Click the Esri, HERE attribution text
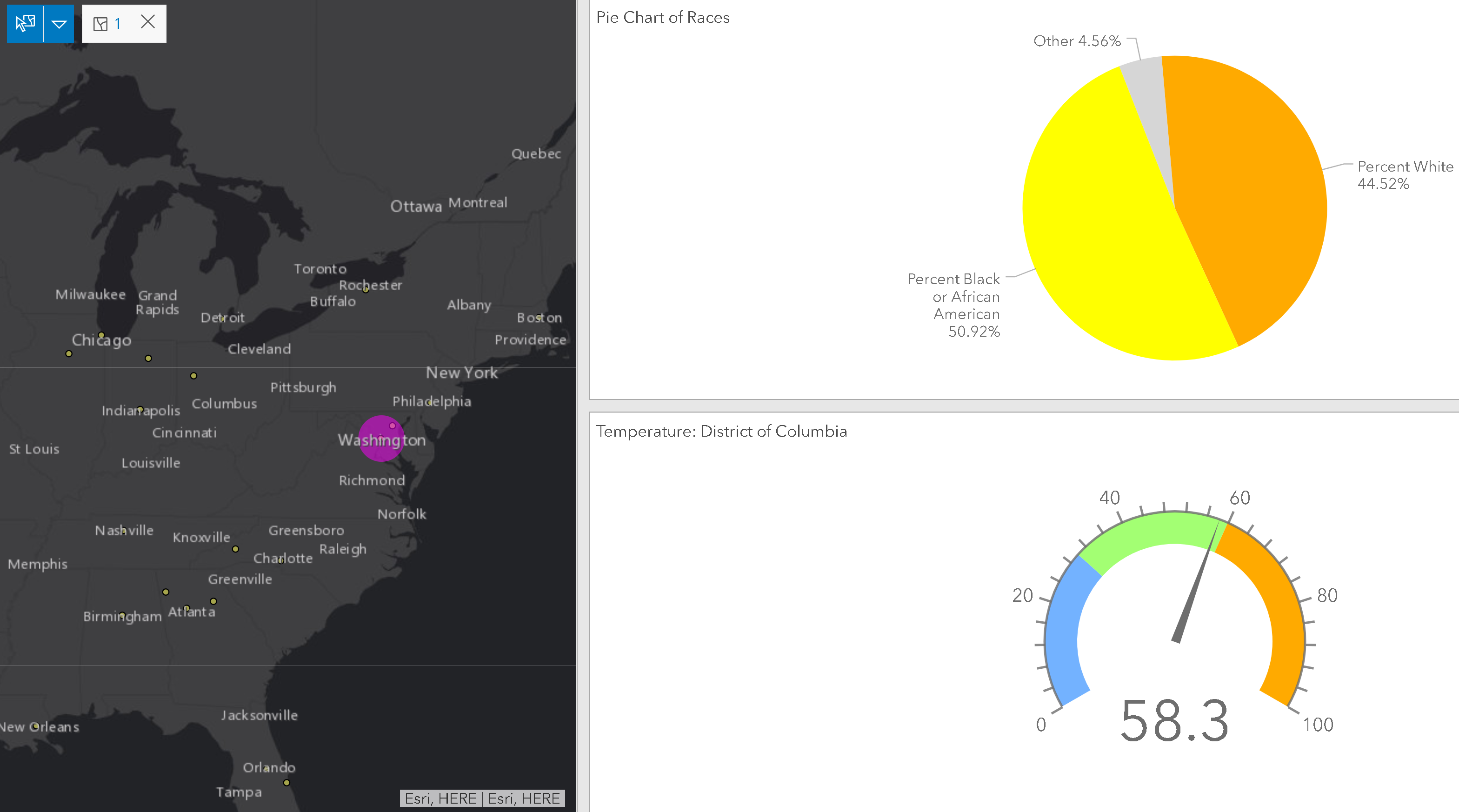The image size is (1459, 812). (x=482, y=799)
